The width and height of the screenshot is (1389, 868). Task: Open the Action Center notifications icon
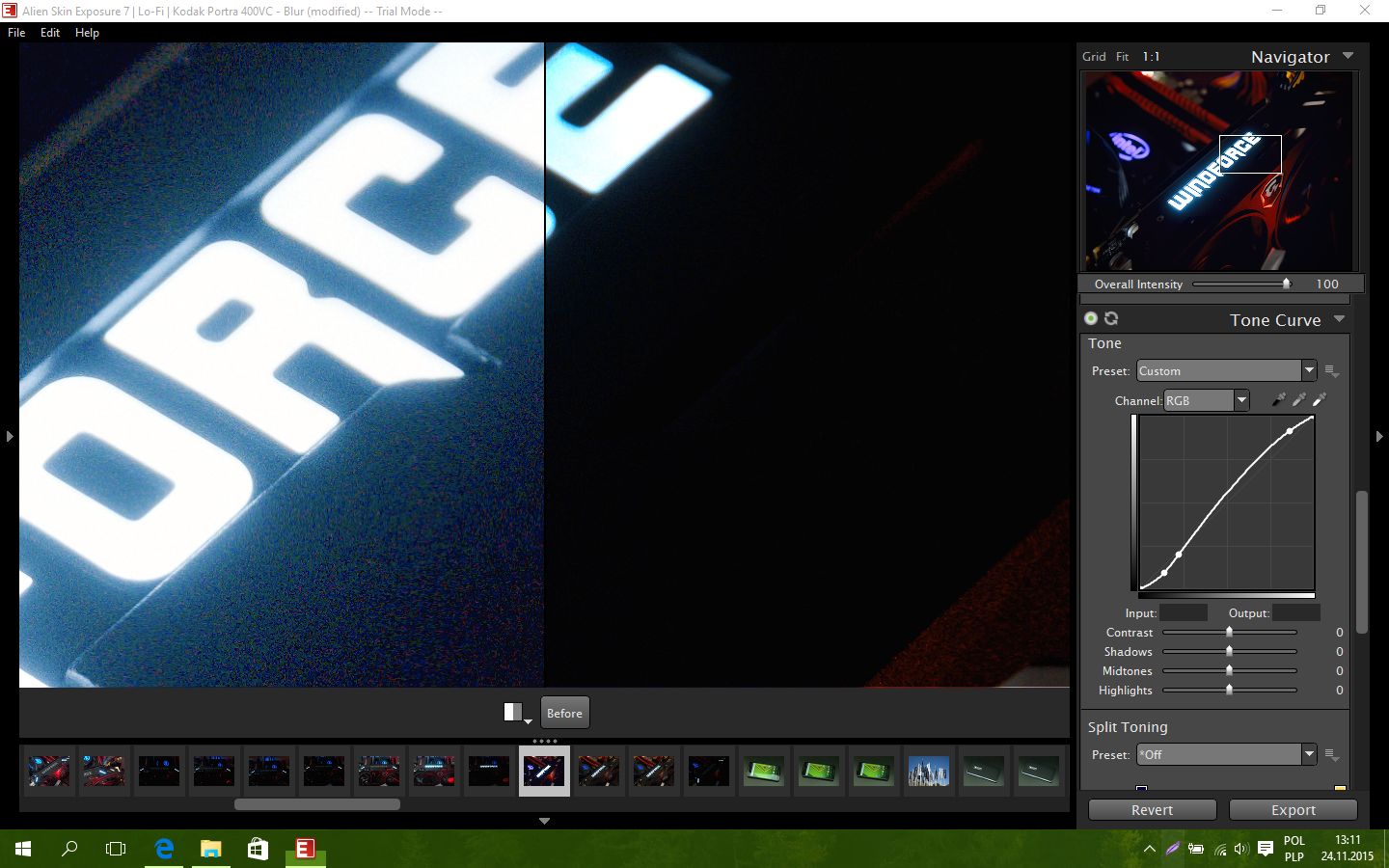(x=1266, y=849)
